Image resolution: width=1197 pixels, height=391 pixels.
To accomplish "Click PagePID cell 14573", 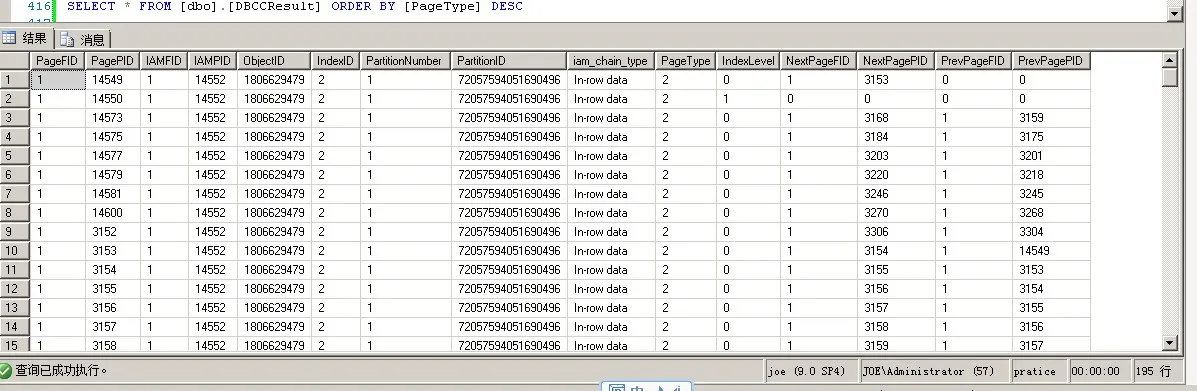I will pyautogui.click(x=113, y=118).
